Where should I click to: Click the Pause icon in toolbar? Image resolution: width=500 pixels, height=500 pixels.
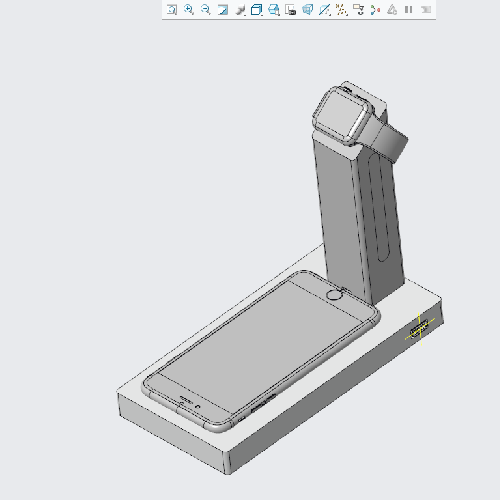[409, 10]
